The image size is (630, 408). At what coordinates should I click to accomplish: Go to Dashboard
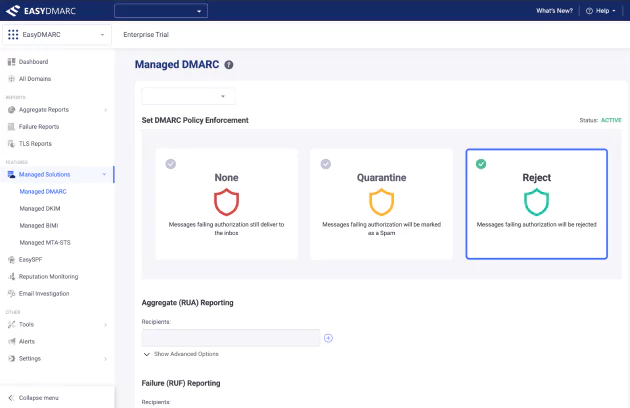tap(33, 62)
